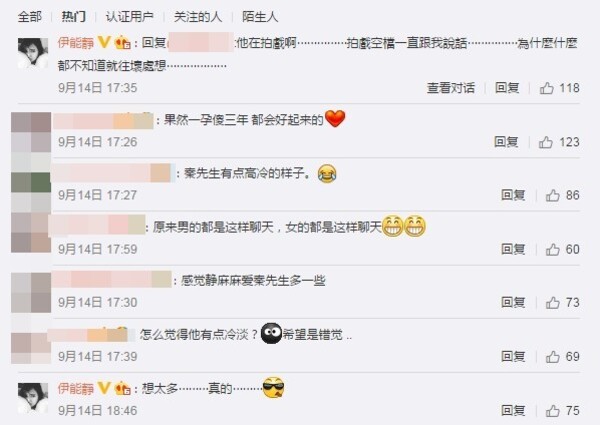Screen dimensions: 600x425
Task: Click thumbs-up on comment with 123 likes
Action: tap(546, 142)
